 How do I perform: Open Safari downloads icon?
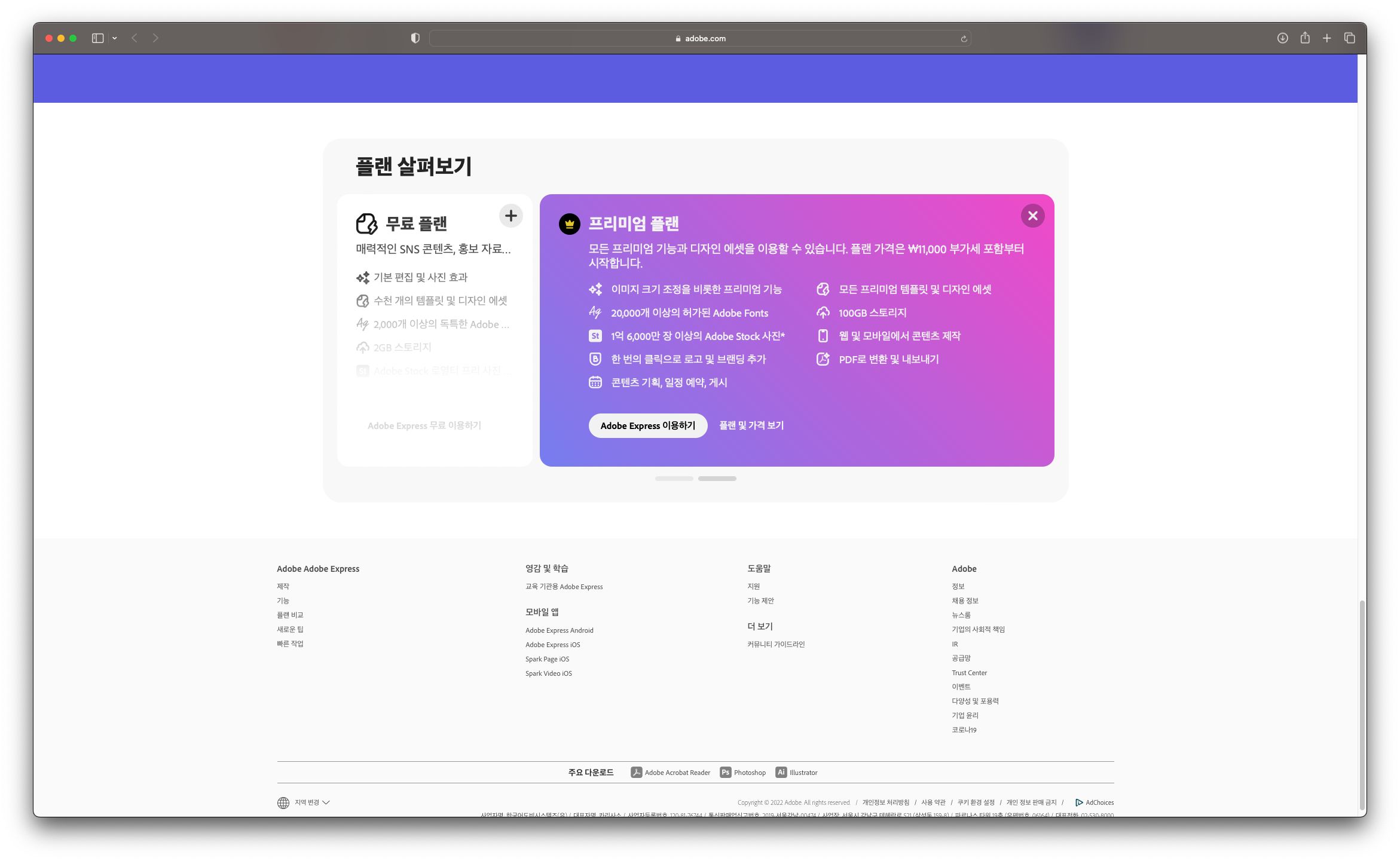(x=1282, y=38)
